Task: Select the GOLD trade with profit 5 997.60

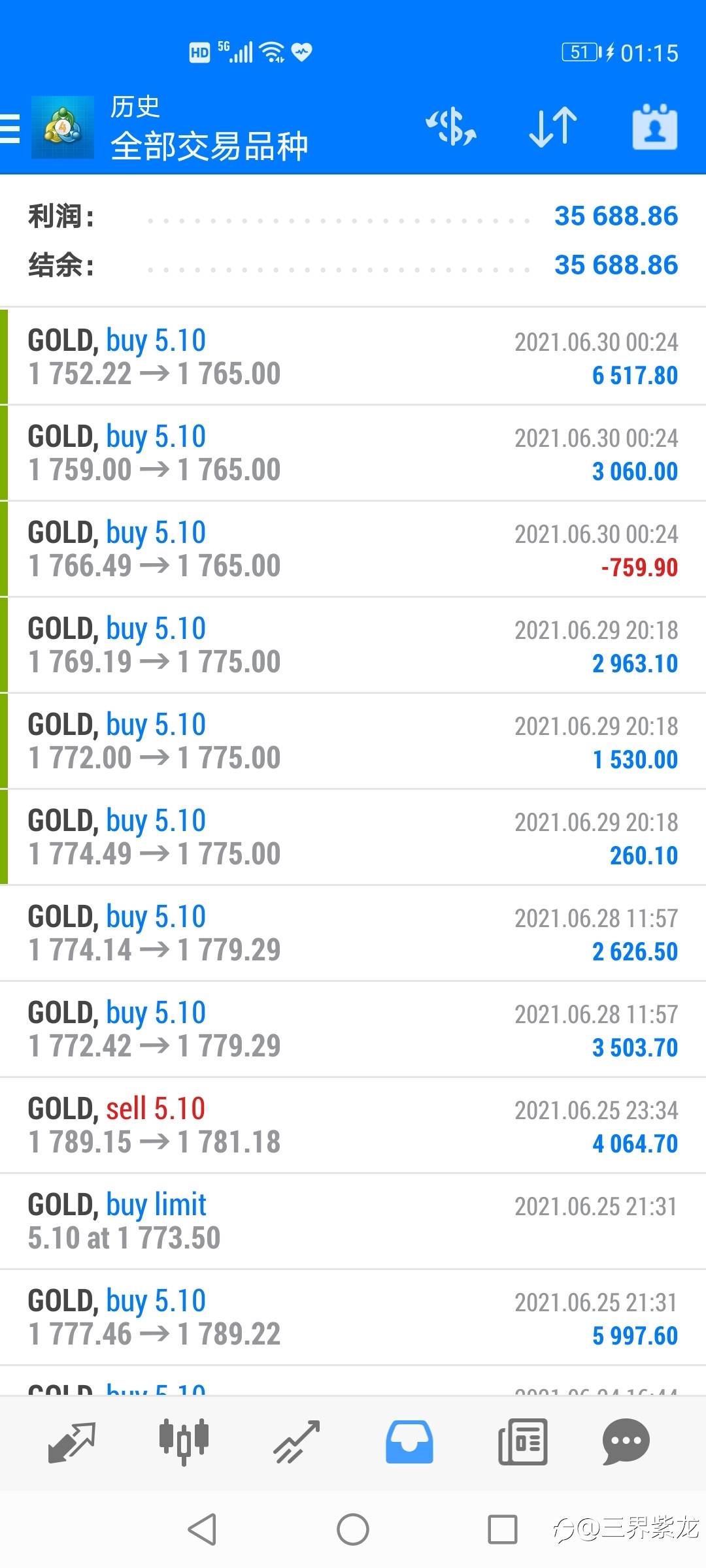Action: pyautogui.click(x=353, y=1317)
